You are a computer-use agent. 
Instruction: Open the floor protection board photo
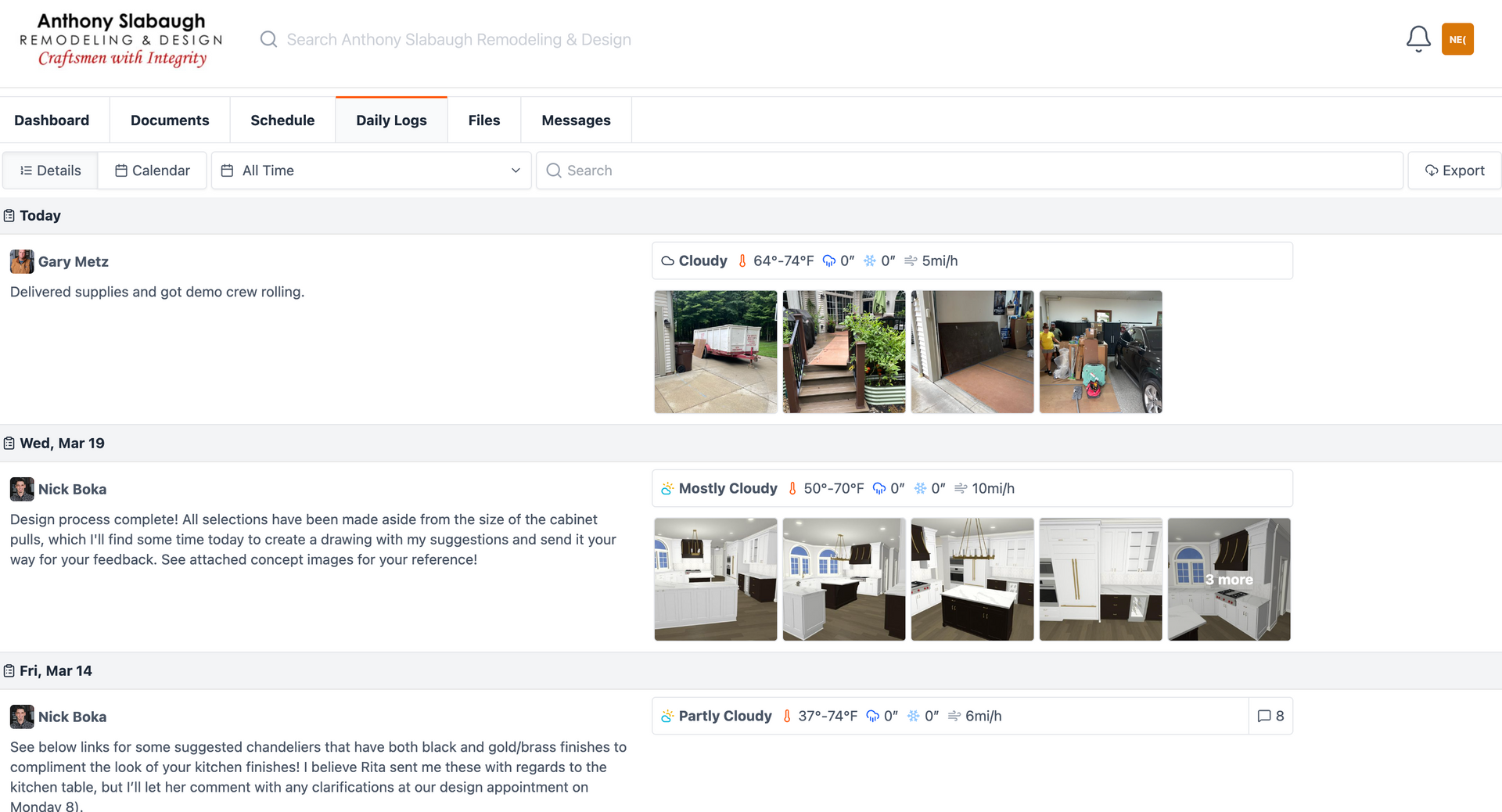pyautogui.click(x=972, y=352)
